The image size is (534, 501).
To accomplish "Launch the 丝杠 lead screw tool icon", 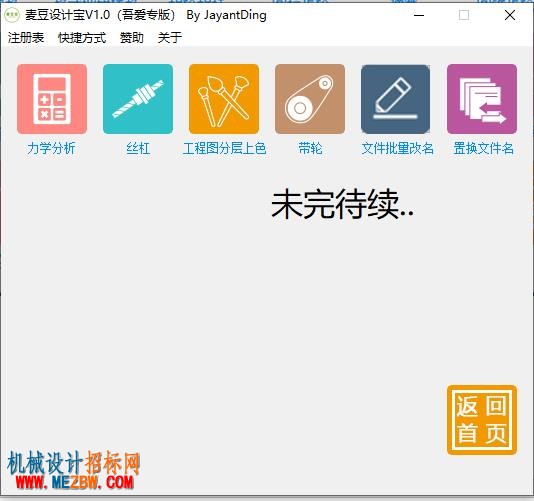I will [138, 99].
